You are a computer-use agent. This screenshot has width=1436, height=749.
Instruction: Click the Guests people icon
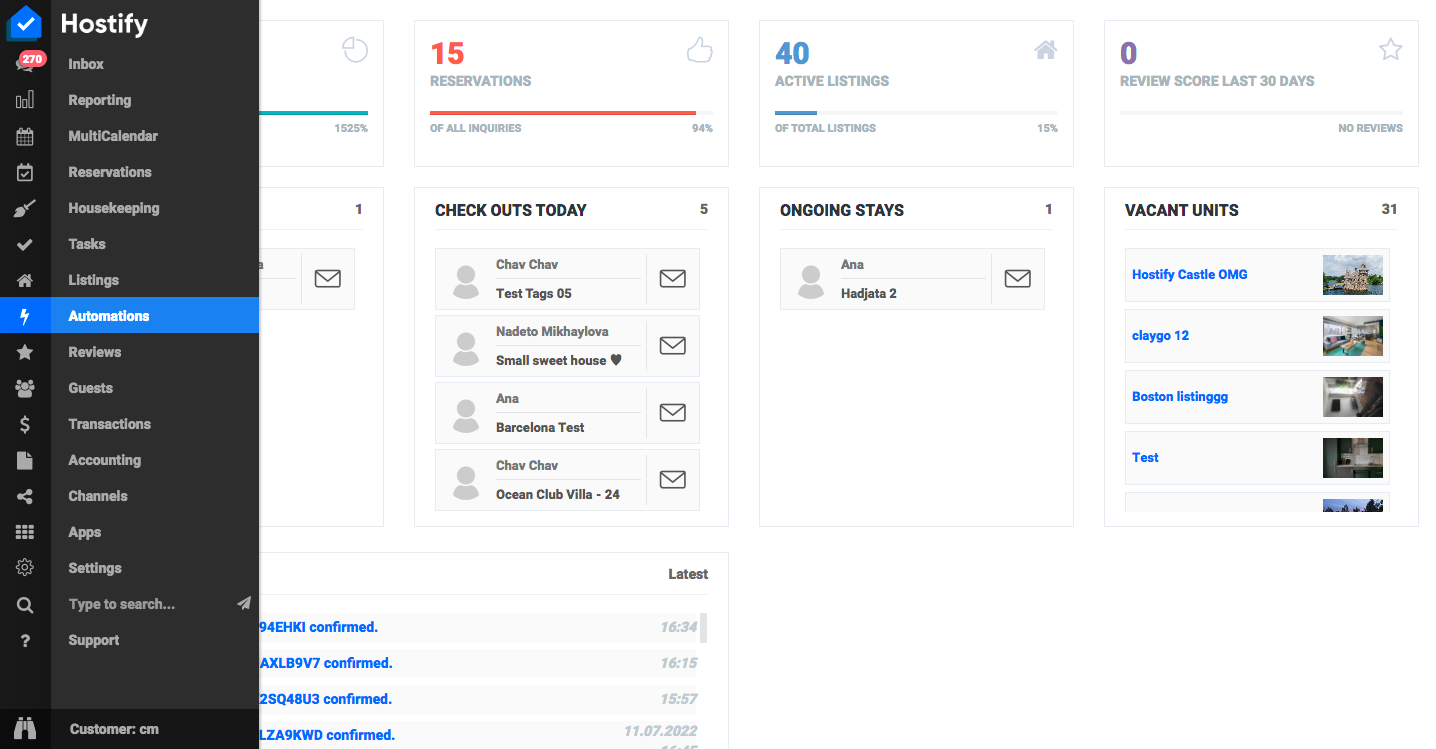pyautogui.click(x=25, y=388)
